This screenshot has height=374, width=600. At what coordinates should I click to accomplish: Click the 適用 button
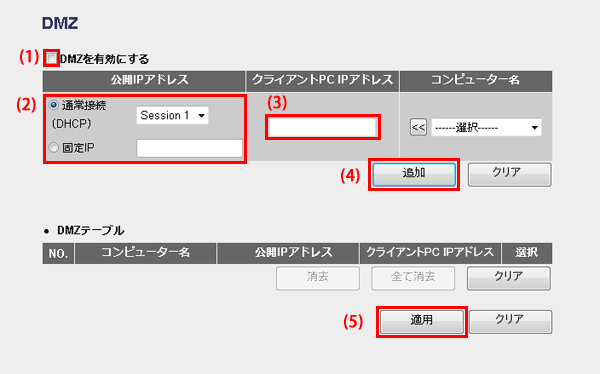coord(422,322)
